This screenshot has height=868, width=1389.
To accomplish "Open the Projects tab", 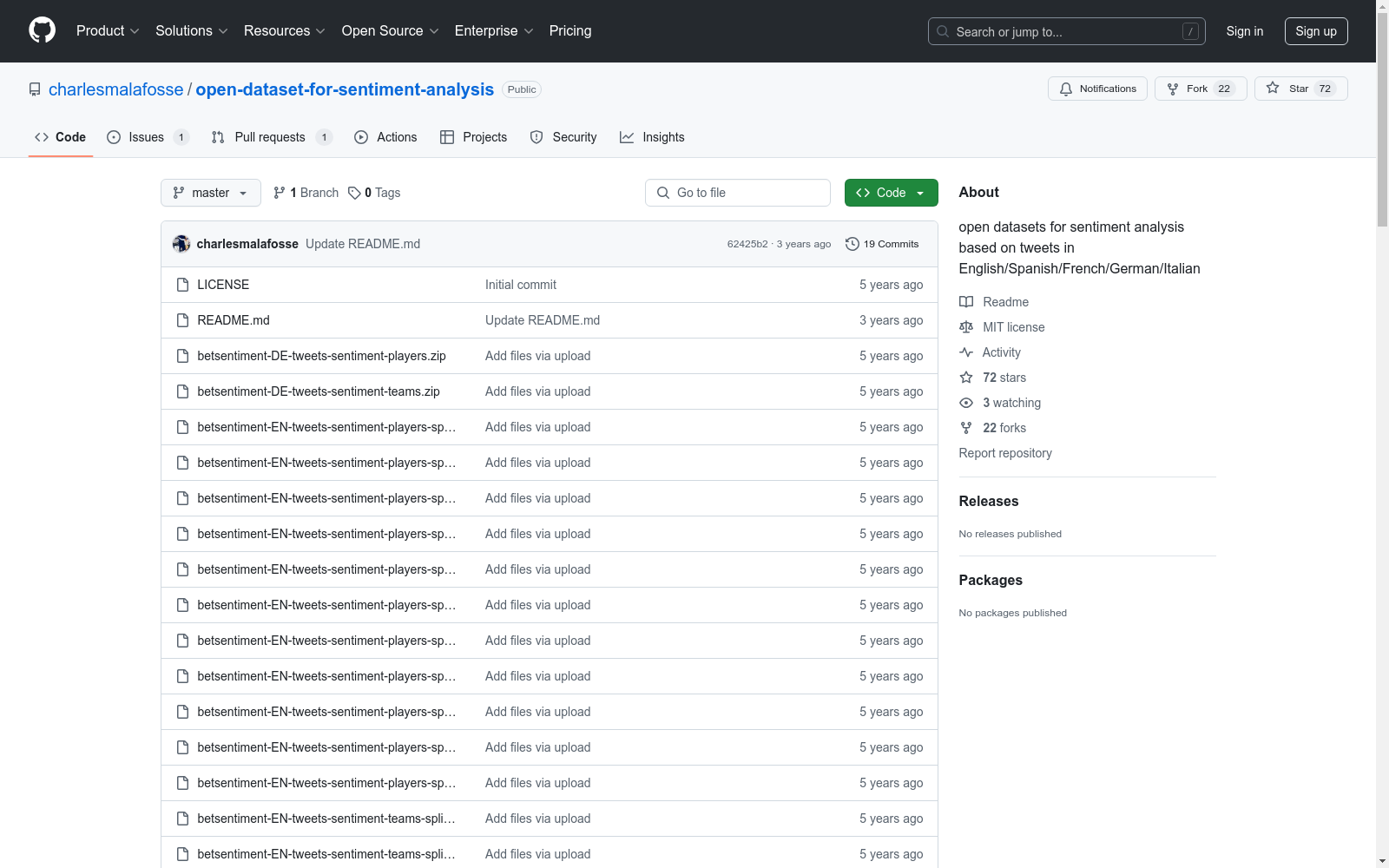I will click(474, 137).
